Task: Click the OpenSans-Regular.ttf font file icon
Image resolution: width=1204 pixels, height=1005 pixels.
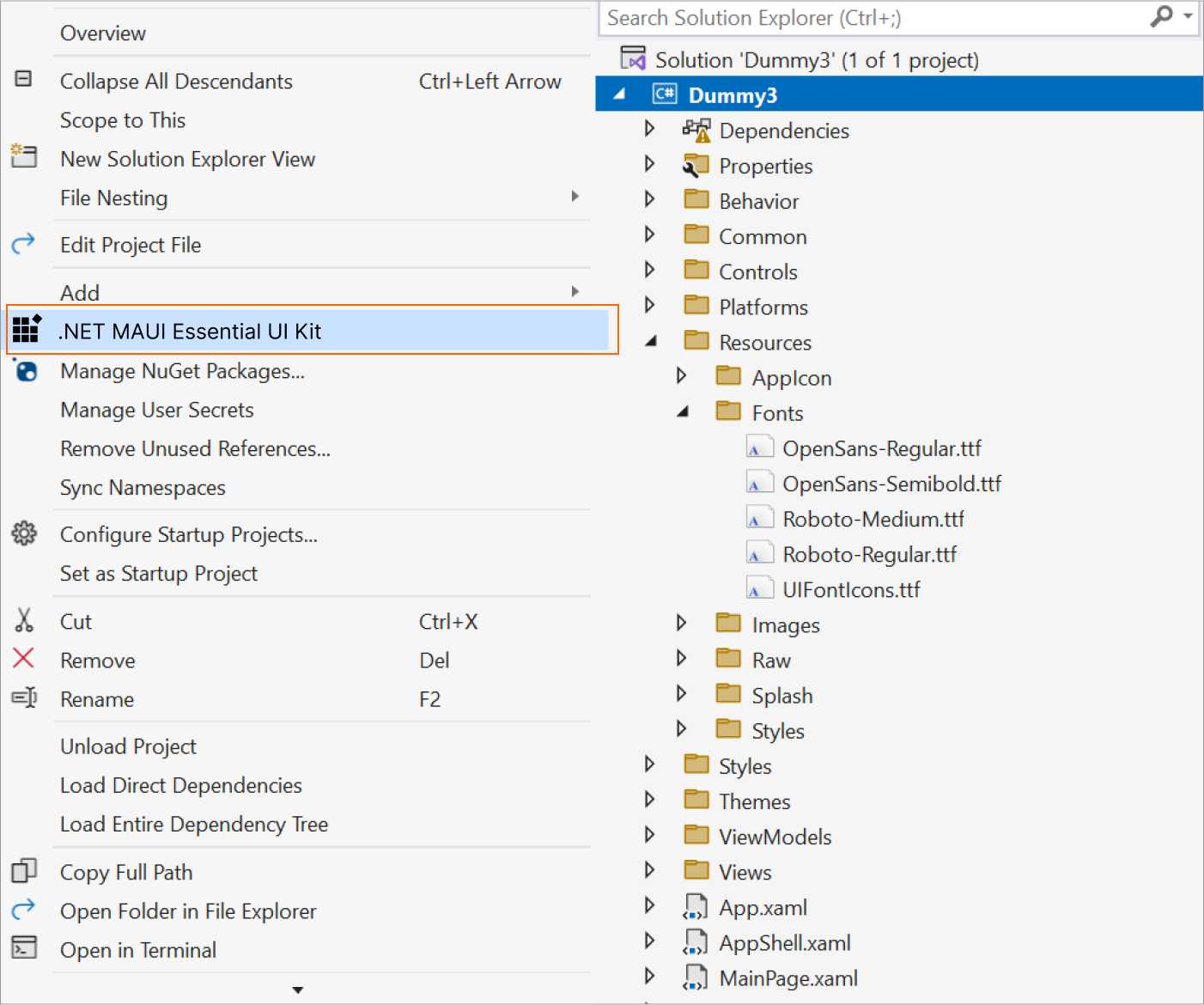Action: [760, 448]
